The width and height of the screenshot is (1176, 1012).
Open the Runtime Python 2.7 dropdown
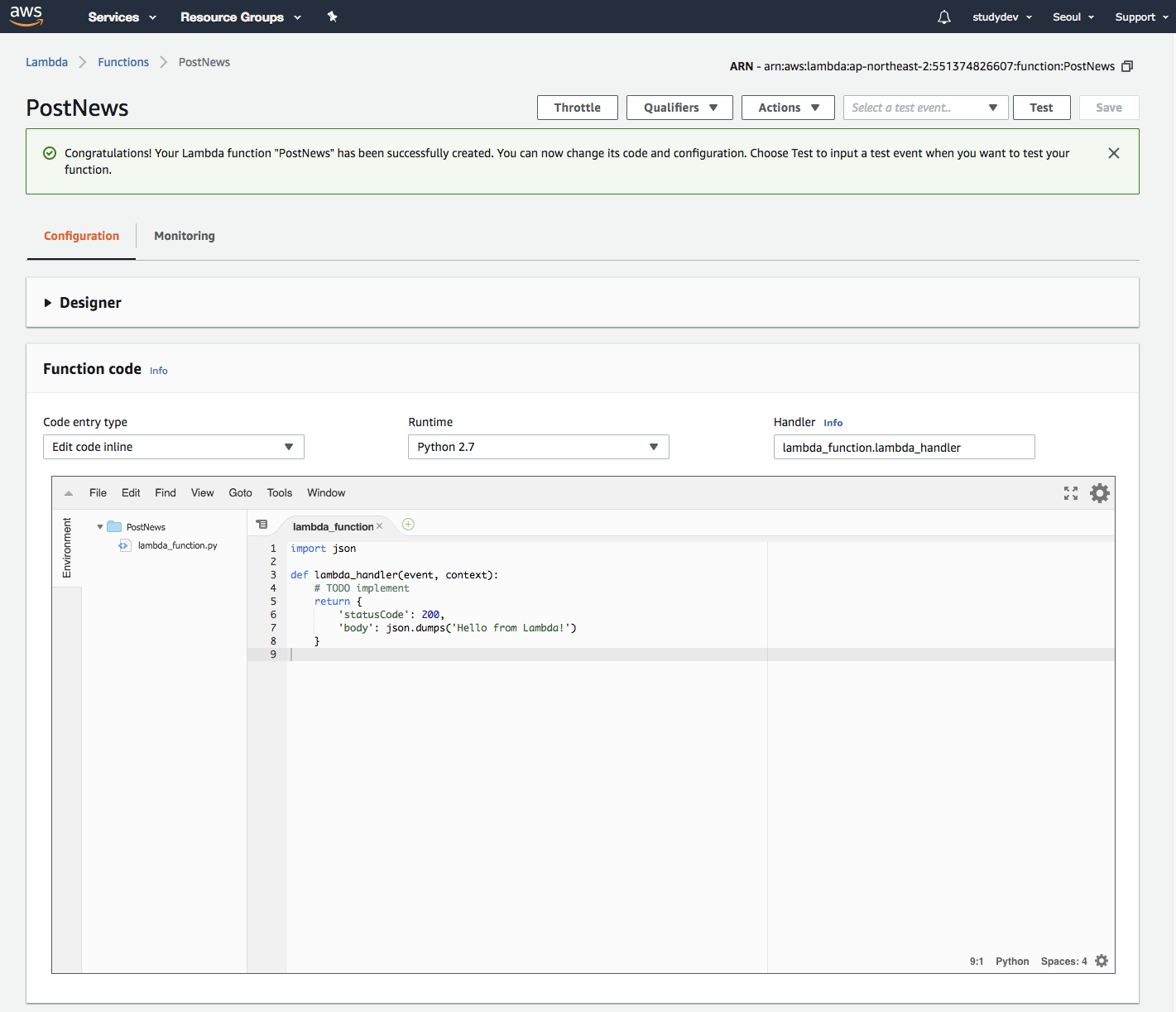click(539, 447)
